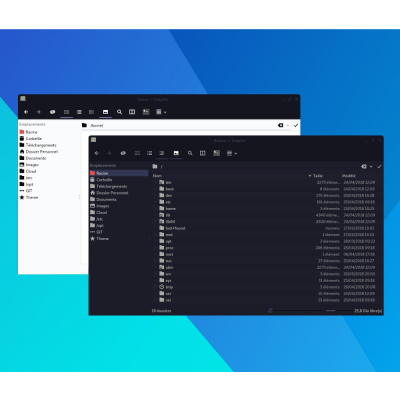Switch Racine window to compact view mode
The height and width of the screenshot is (400, 400).
[x=149, y=153]
